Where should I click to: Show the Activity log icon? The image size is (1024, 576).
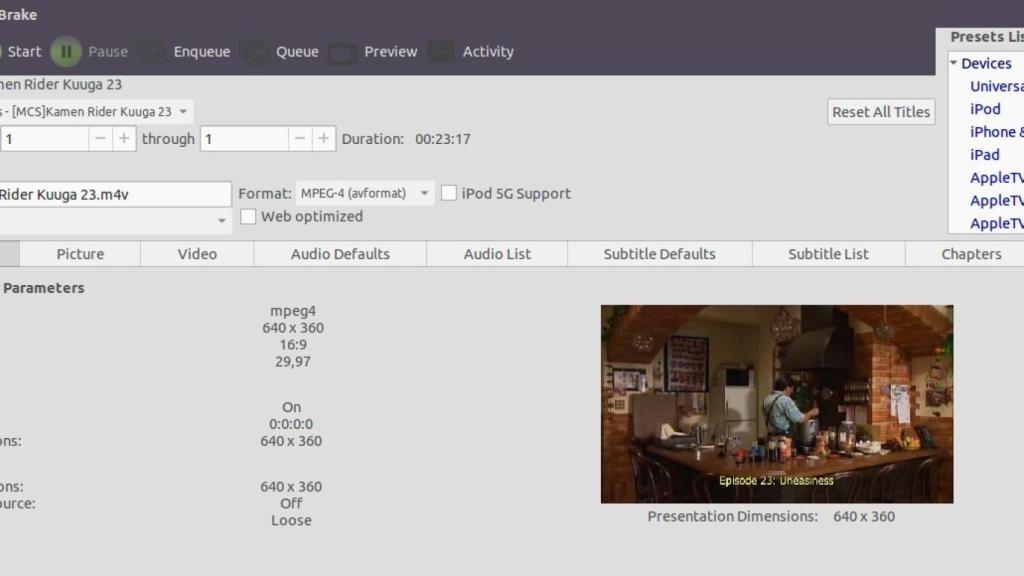pyautogui.click(x=442, y=52)
